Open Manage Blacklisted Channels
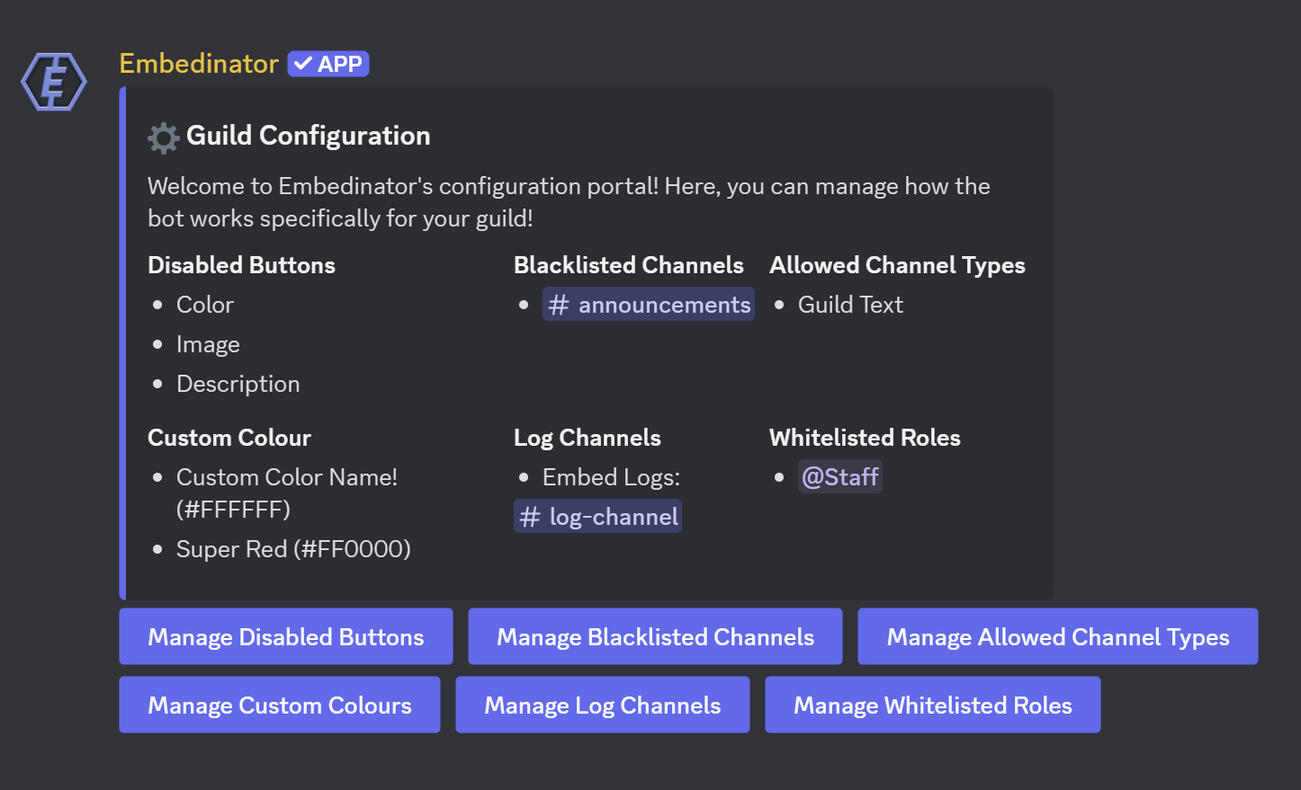This screenshot has height=790, width=1301. (x=655, y=637)
